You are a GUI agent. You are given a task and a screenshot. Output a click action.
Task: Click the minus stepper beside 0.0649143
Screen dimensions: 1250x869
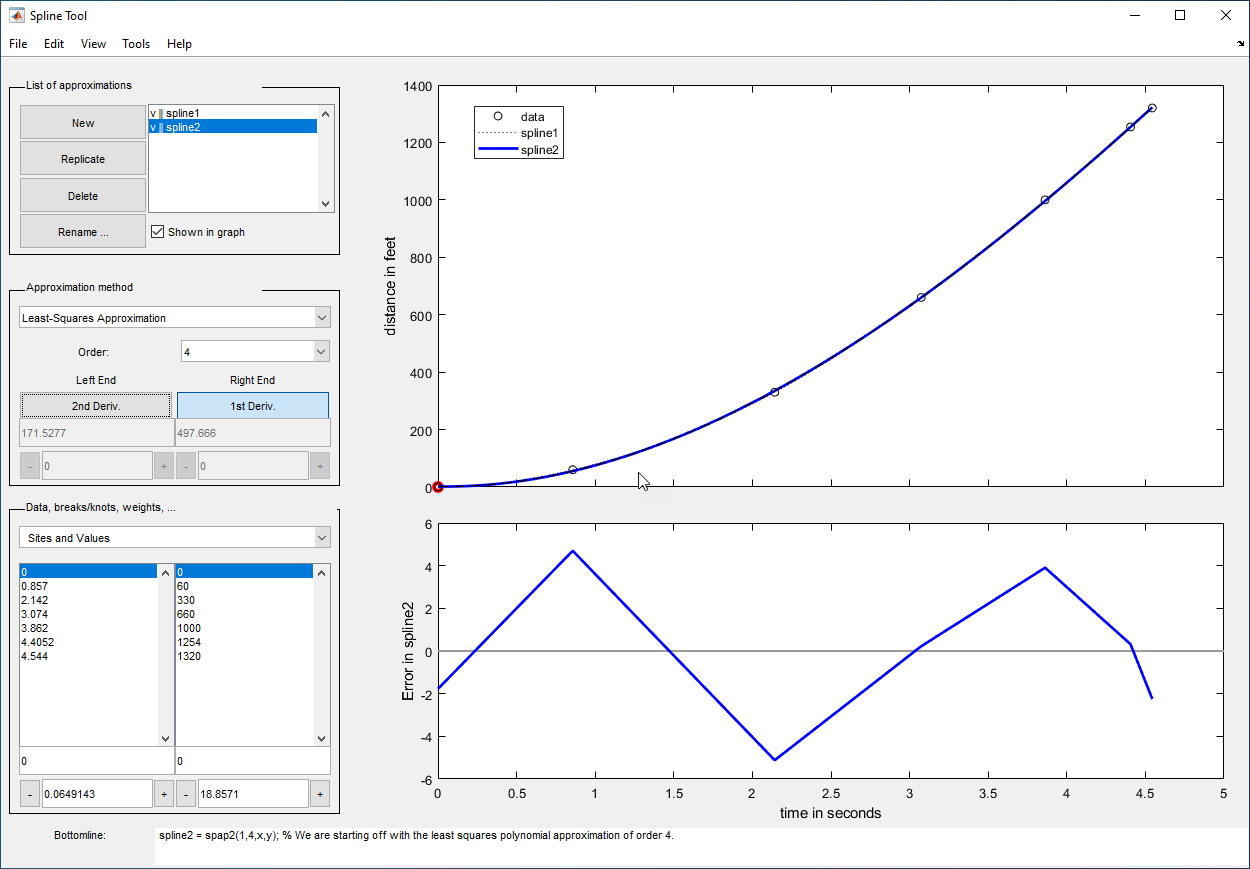click(x=30, y=794)
